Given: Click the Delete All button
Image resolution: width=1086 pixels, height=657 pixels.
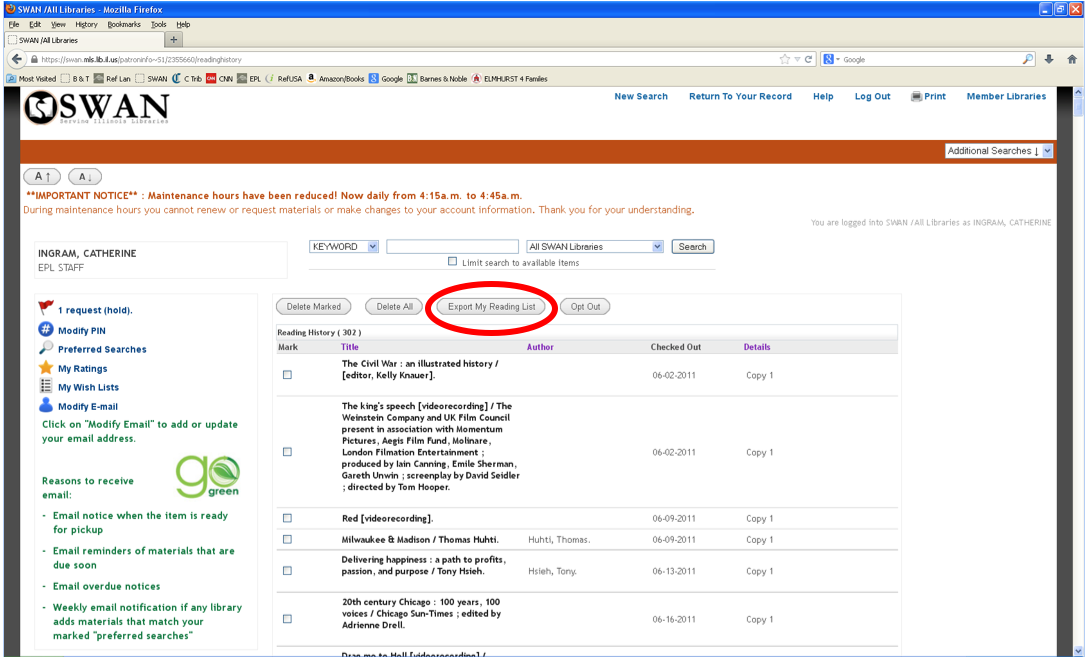Looking at the screenshot, I should (394, 307).
